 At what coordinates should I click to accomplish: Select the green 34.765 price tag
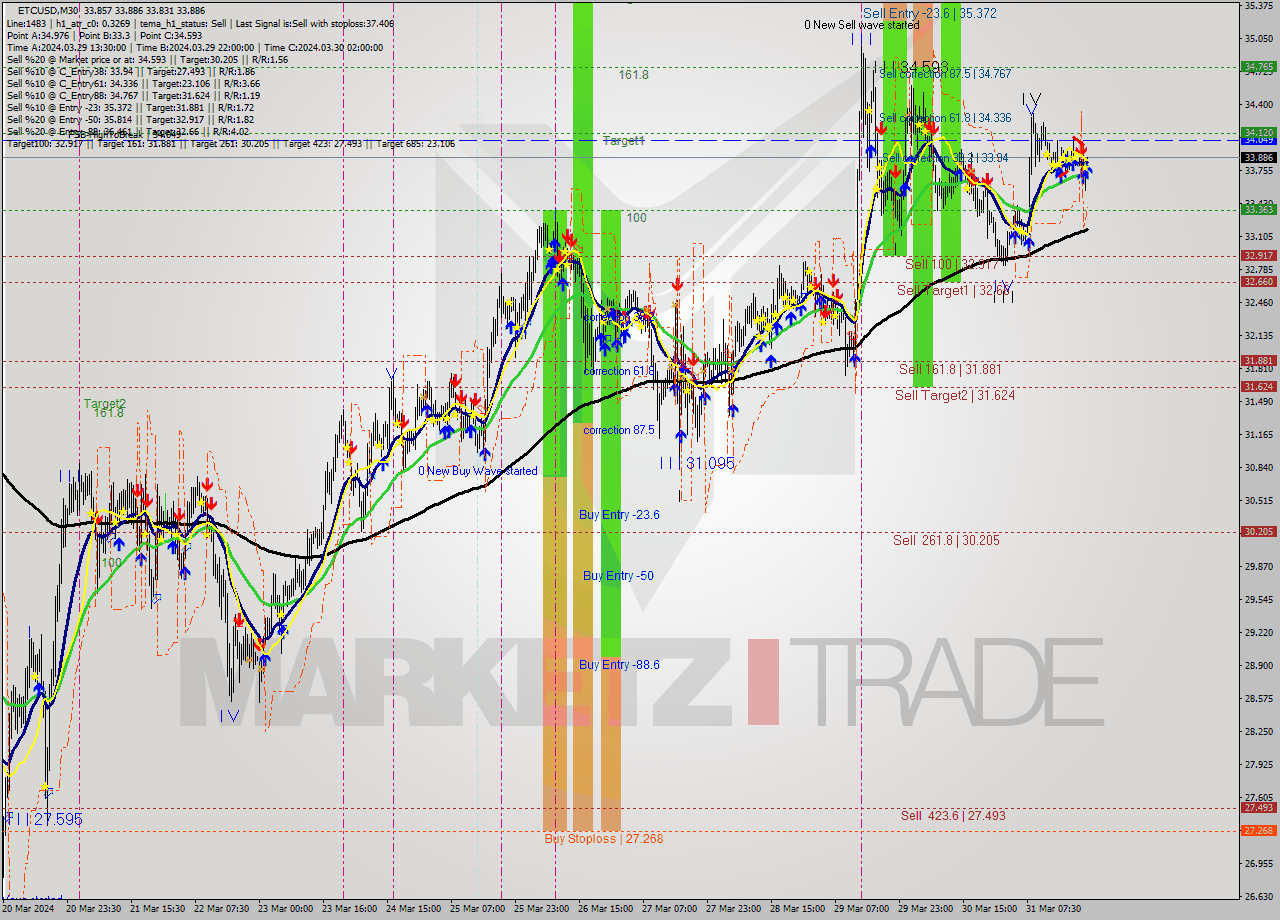pos(1258,67)
